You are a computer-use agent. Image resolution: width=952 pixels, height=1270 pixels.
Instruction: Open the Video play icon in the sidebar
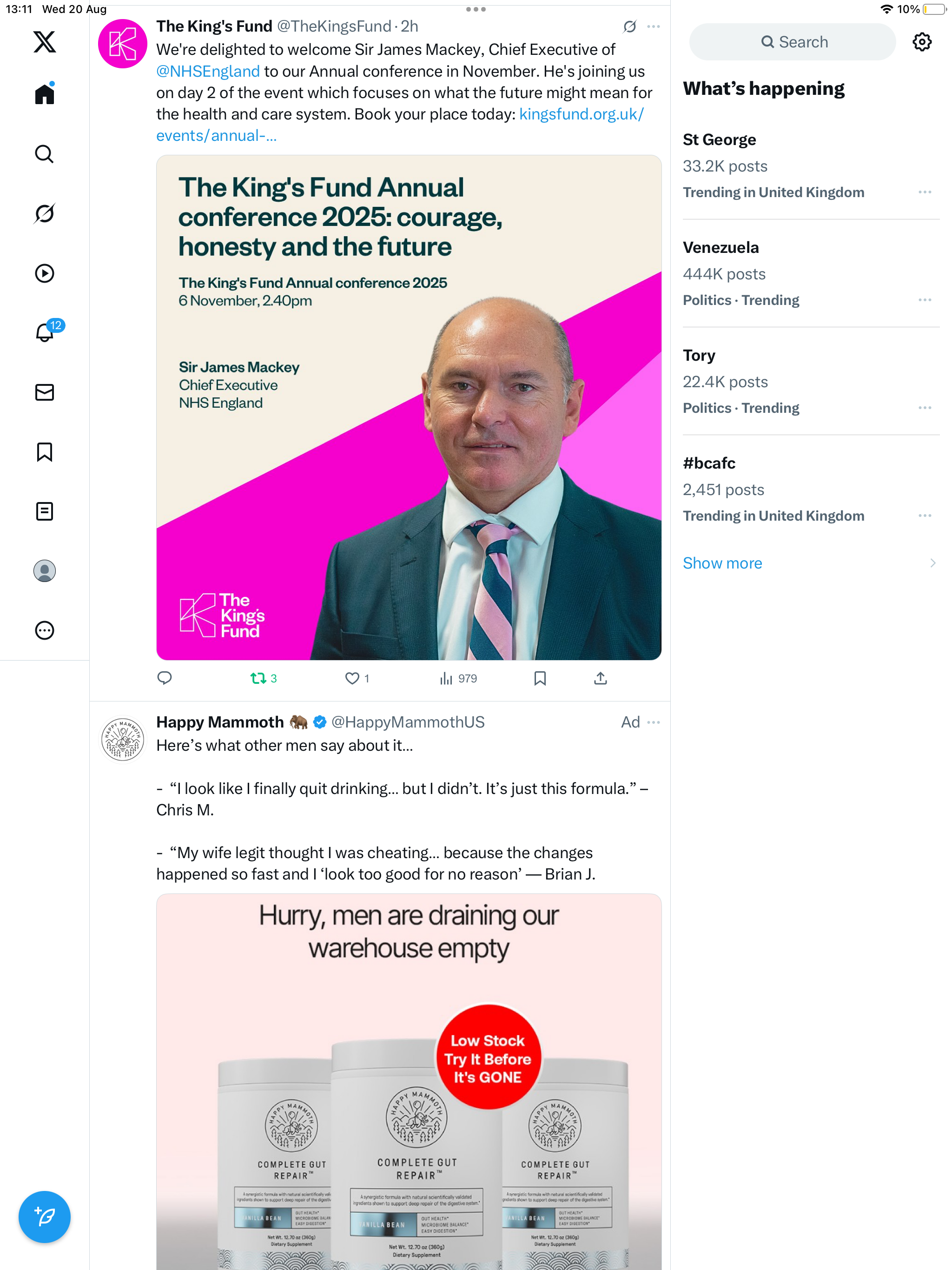[x=44, y=273]
